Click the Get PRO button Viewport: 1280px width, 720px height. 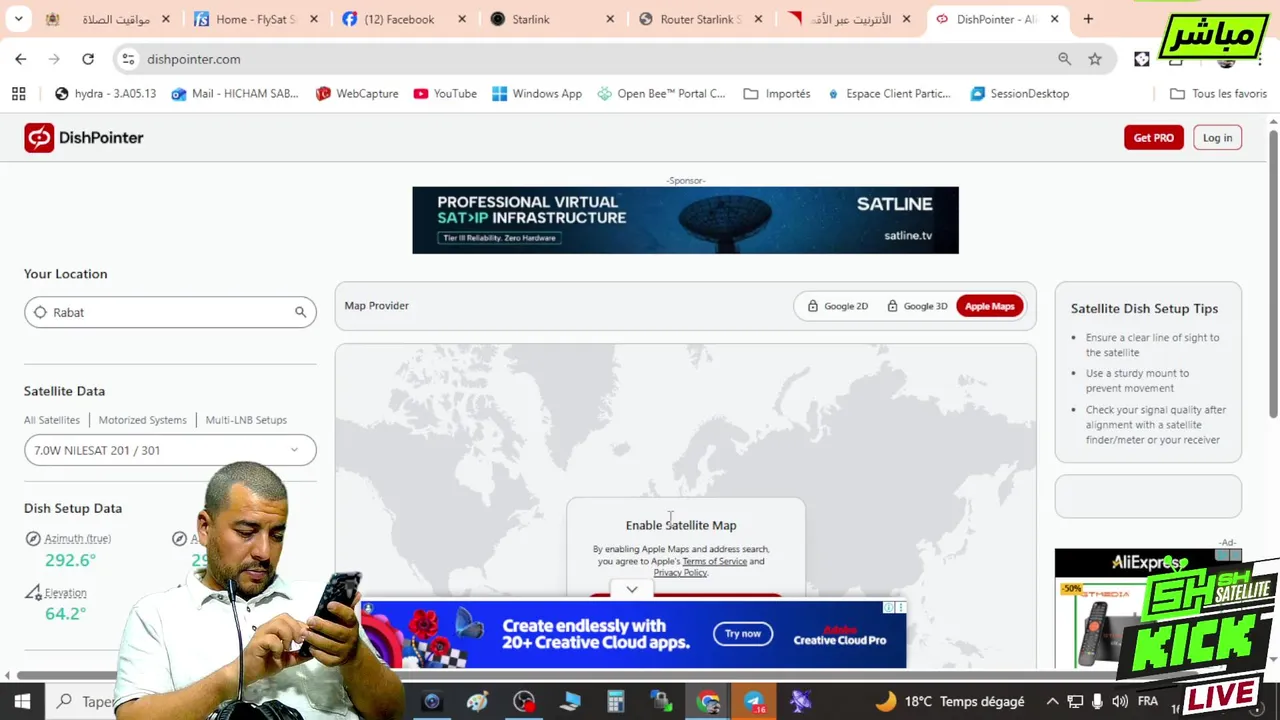1154,138
